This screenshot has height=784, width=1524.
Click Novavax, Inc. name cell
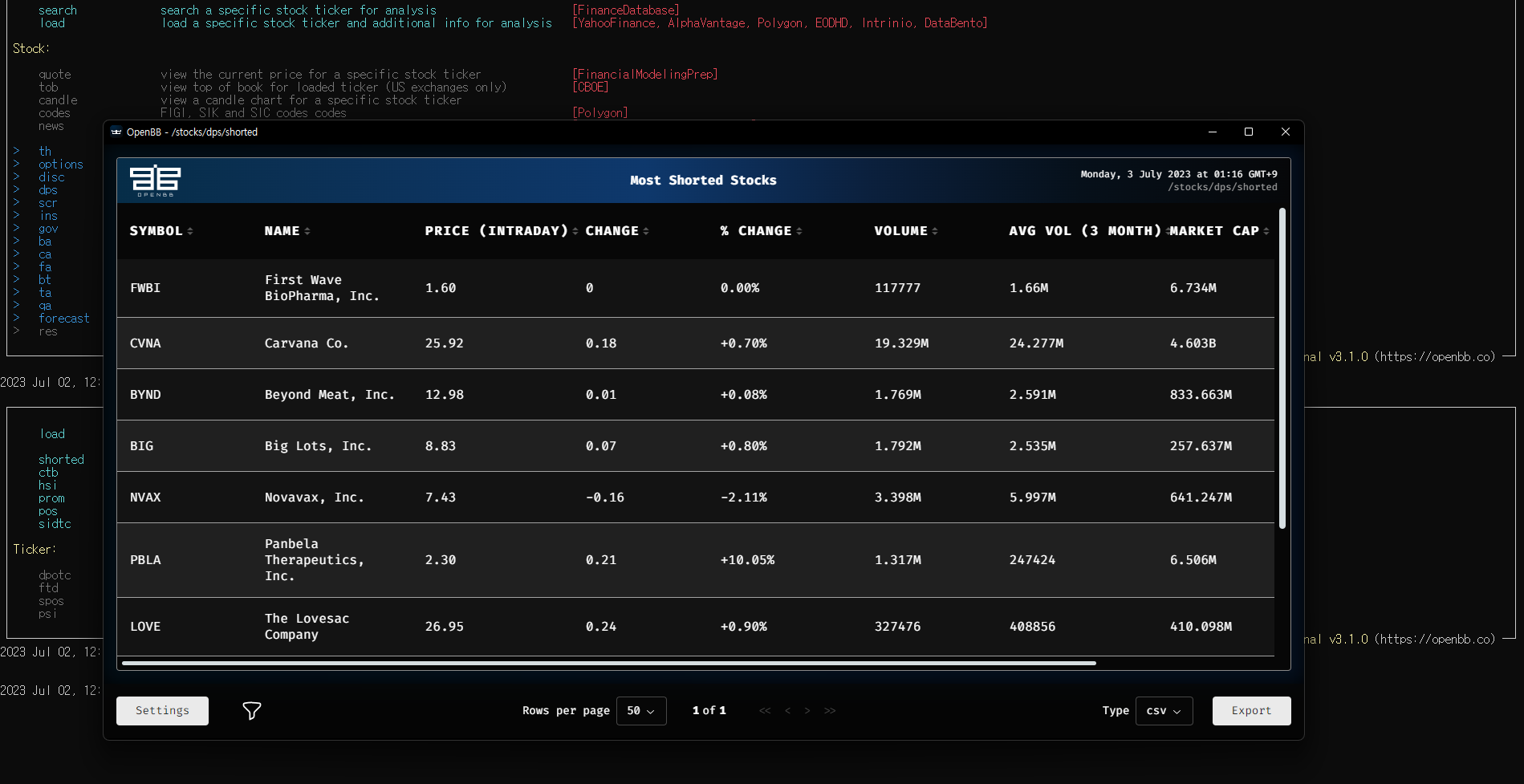pos(315,498)
